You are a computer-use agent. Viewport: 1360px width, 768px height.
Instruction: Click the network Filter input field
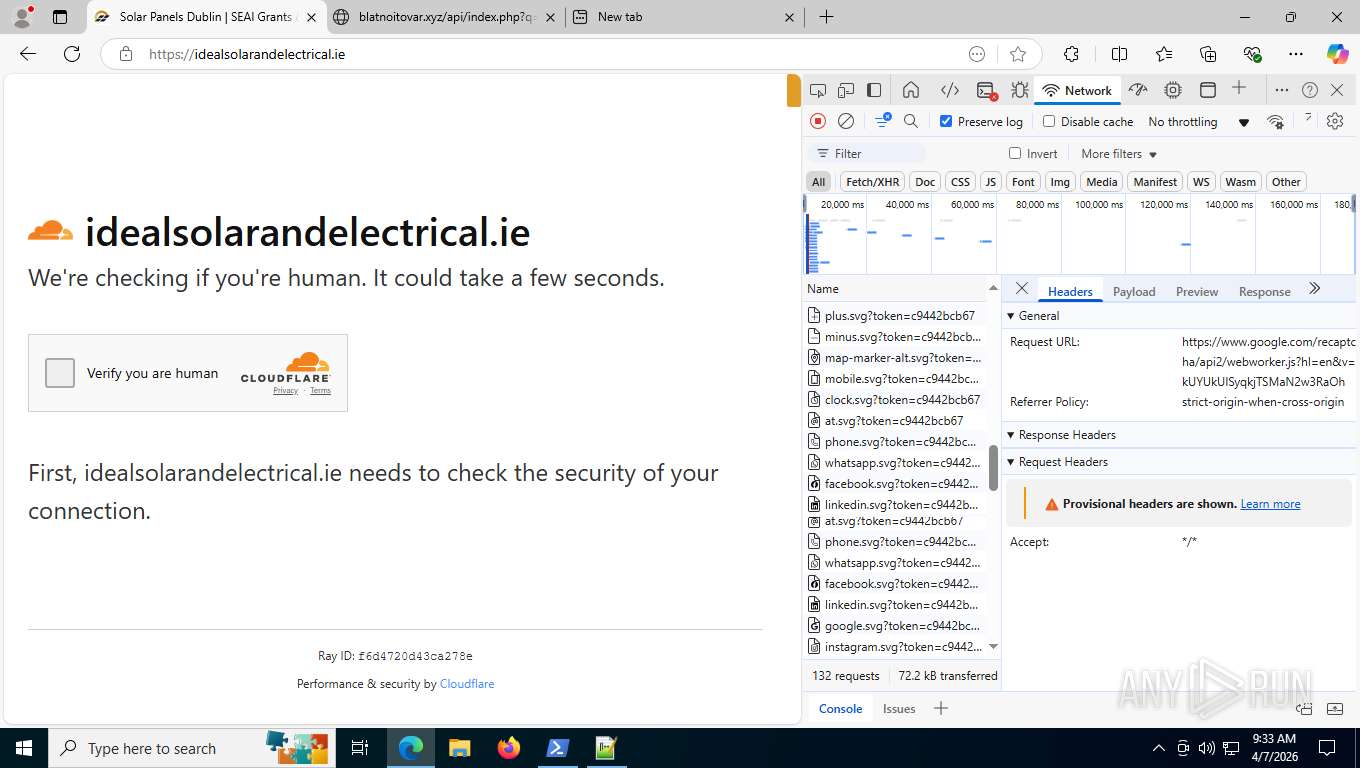coord(867,154)
